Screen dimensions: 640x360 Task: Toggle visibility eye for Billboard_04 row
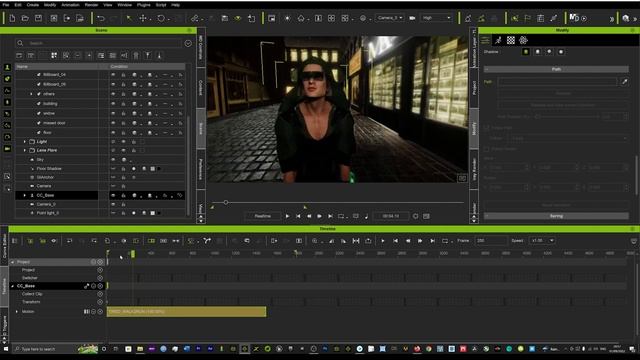(113, 75)
